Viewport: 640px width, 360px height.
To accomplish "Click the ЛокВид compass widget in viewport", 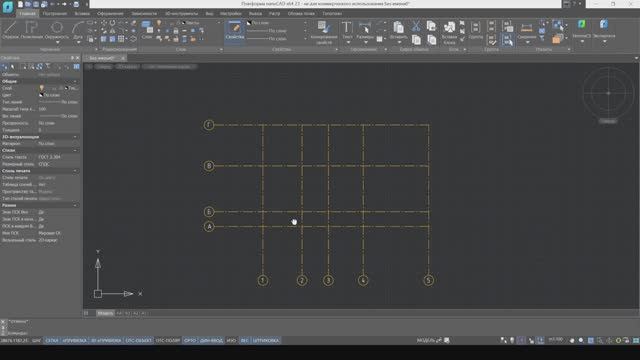I will [x=608, y=93].
